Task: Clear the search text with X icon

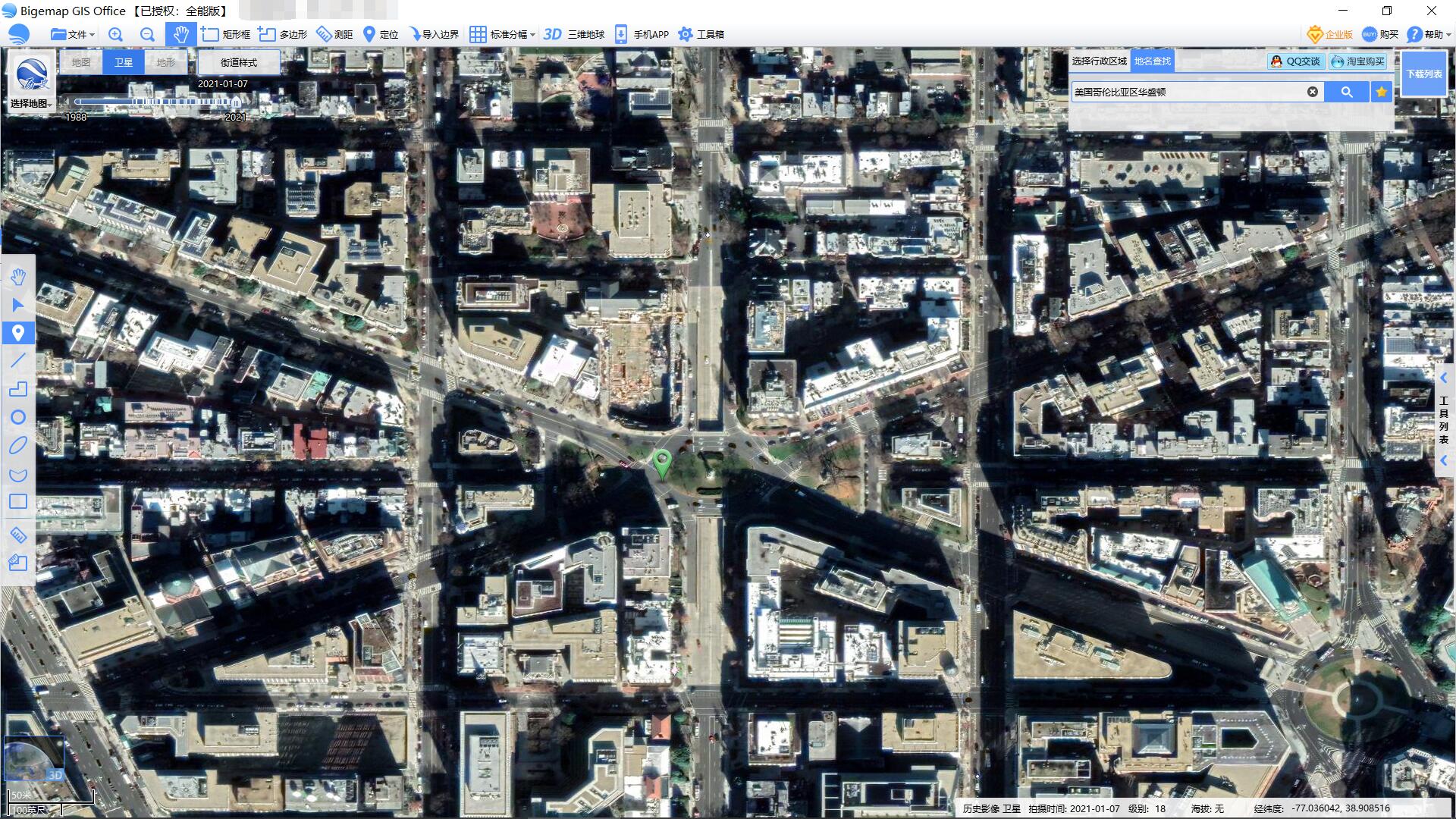Action: (1313, 92)
